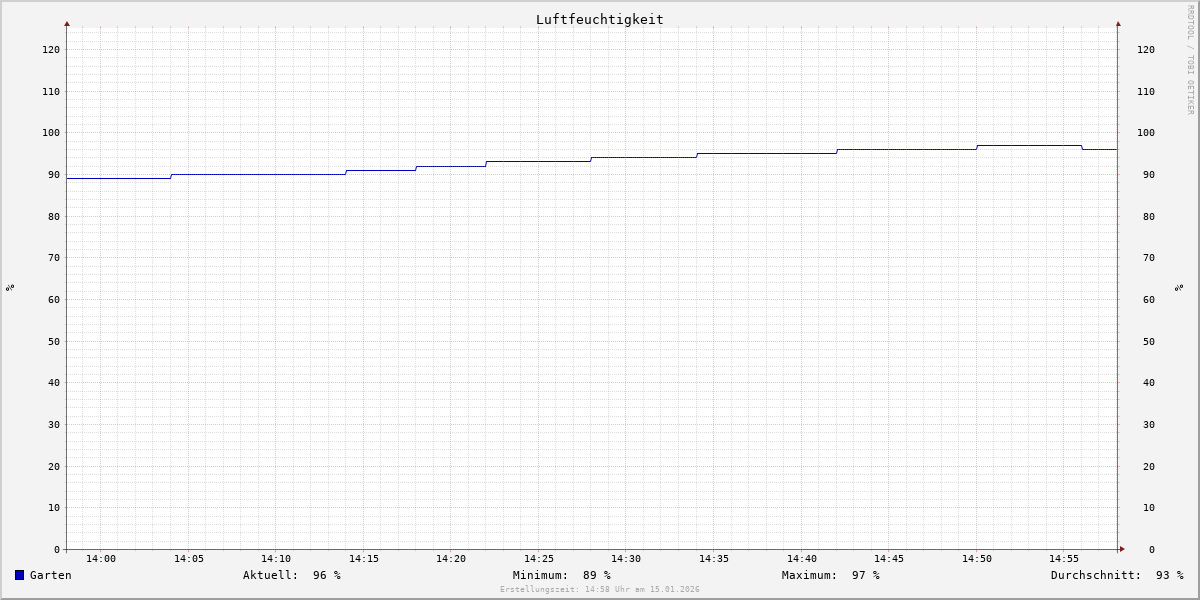Image resolution: width=1200 pixels, height=600 pixels.
Task: Click the 14:00 time axis label
Action: pyautogui.click(x=101, y=559)
